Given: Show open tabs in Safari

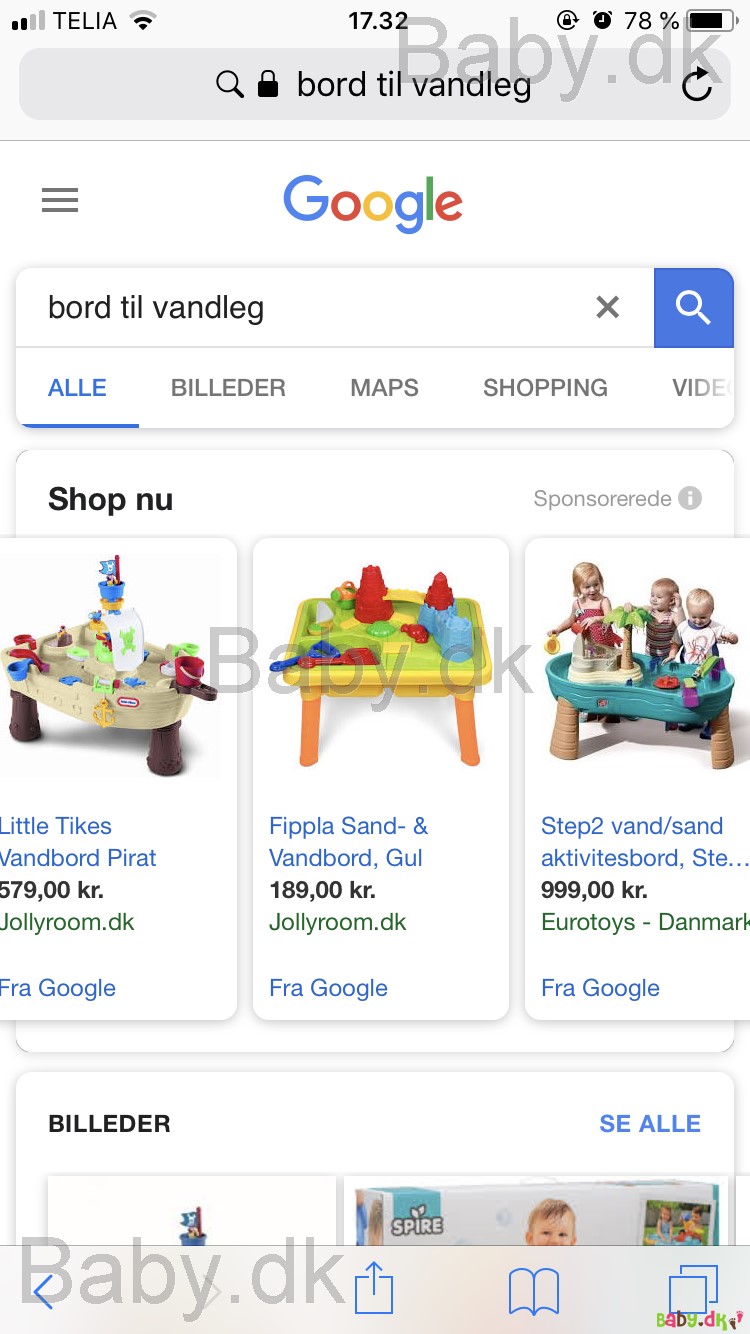Looking at the screenshot, I should (693, 1290).
